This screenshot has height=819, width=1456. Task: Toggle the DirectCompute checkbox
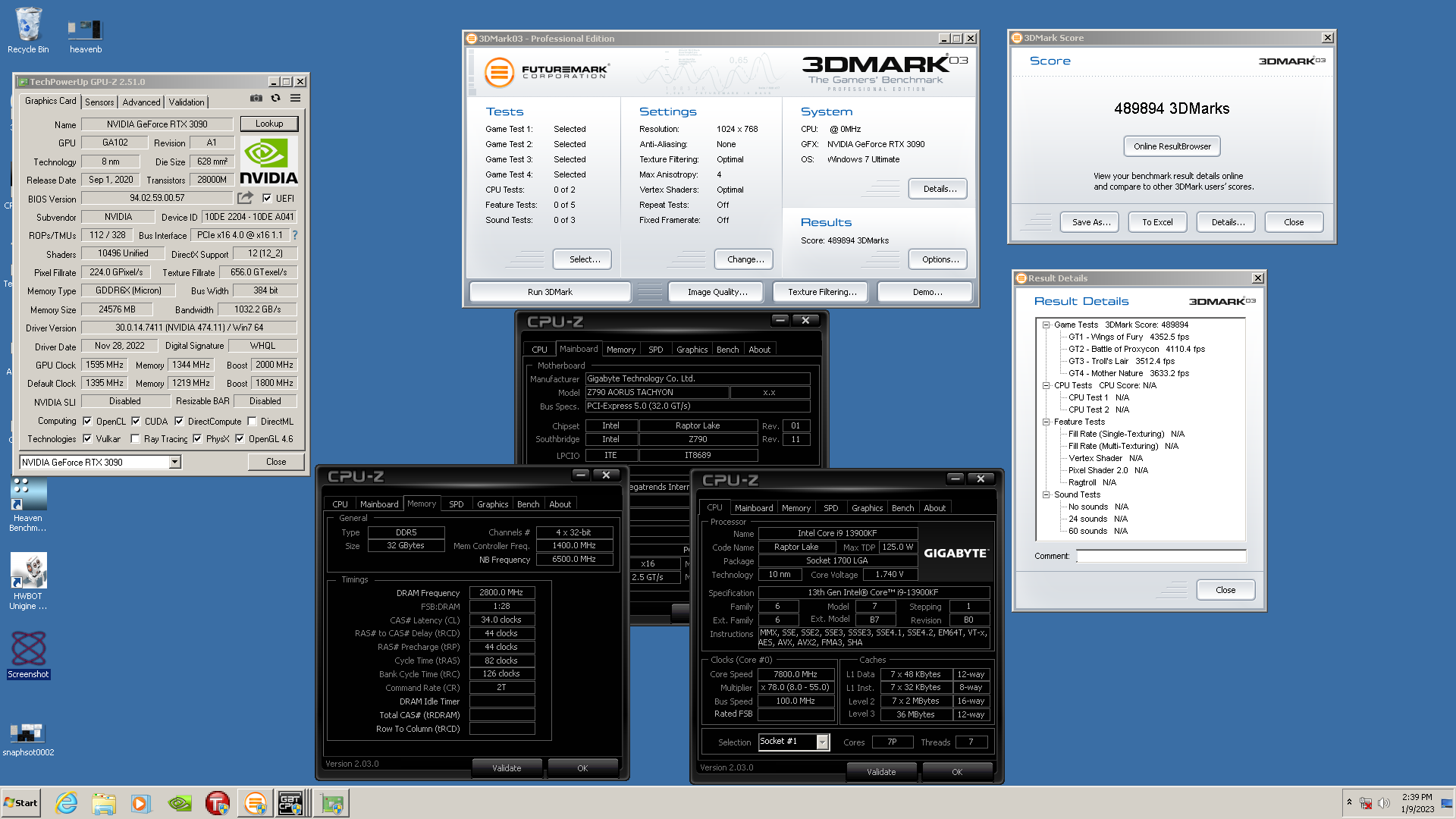(x=179, y=422)
